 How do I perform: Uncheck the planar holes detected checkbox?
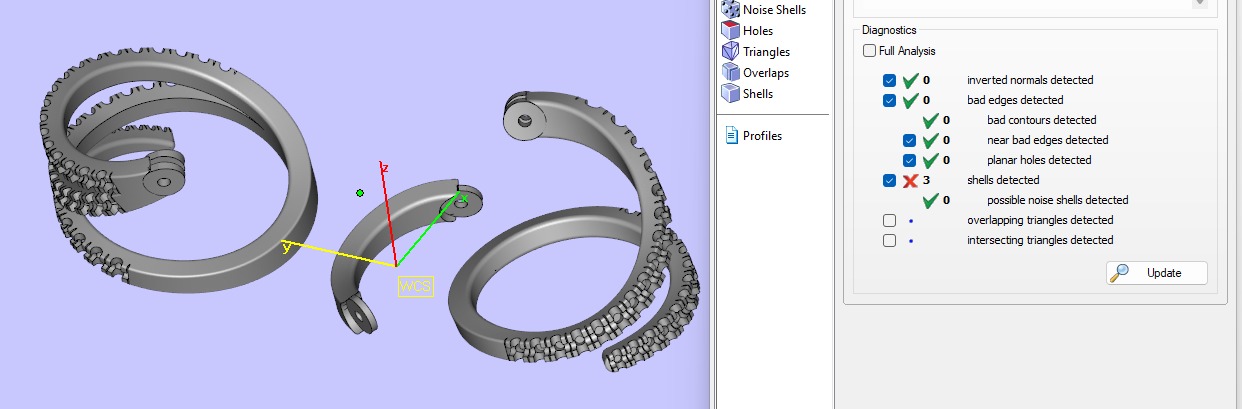910,160
